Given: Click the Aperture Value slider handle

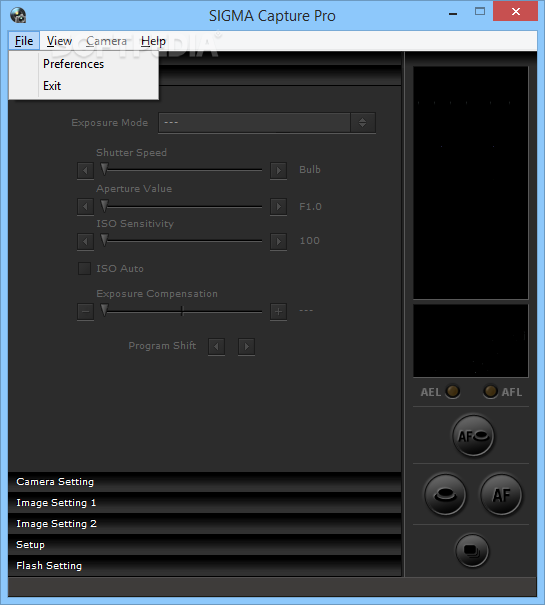Looking at the screenshot, I should point(104,206).
